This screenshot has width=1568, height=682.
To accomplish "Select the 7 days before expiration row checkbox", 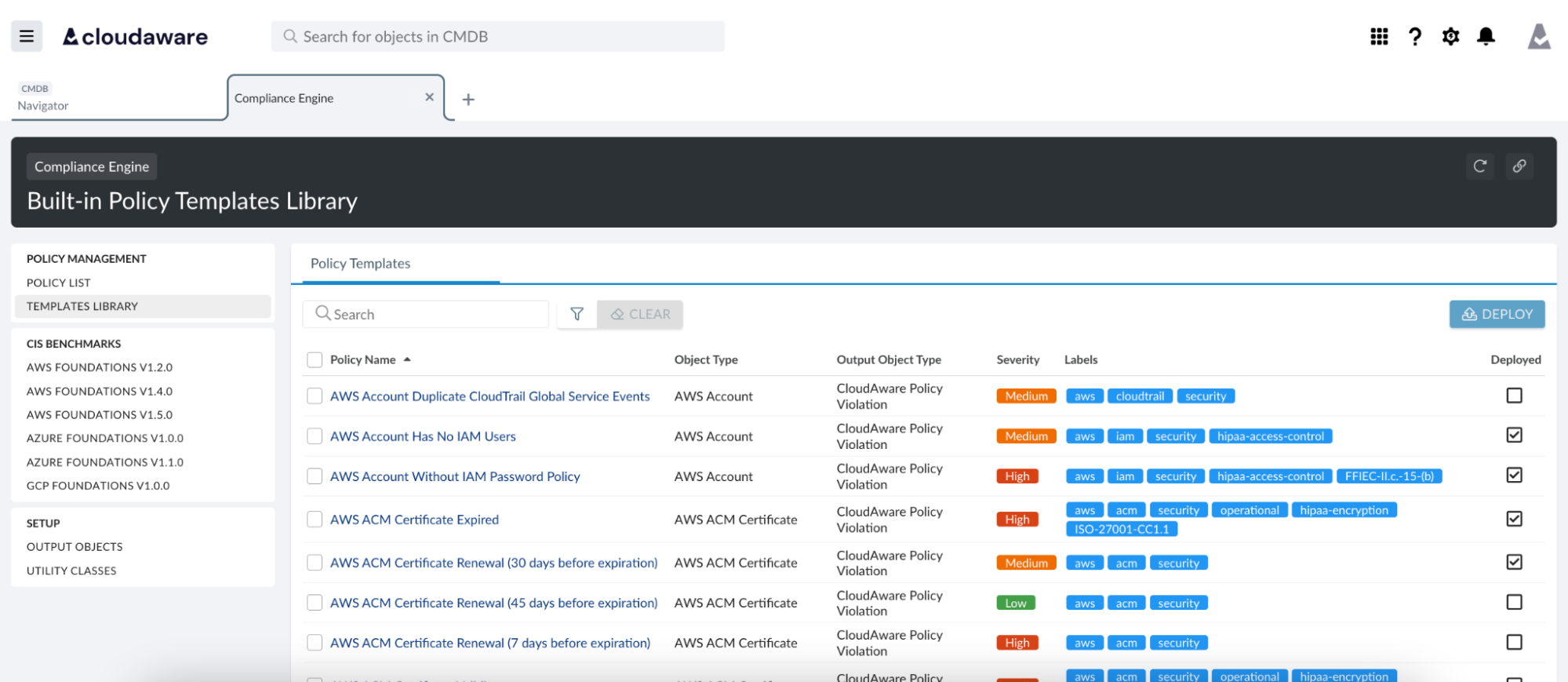I will click(315, 643).
